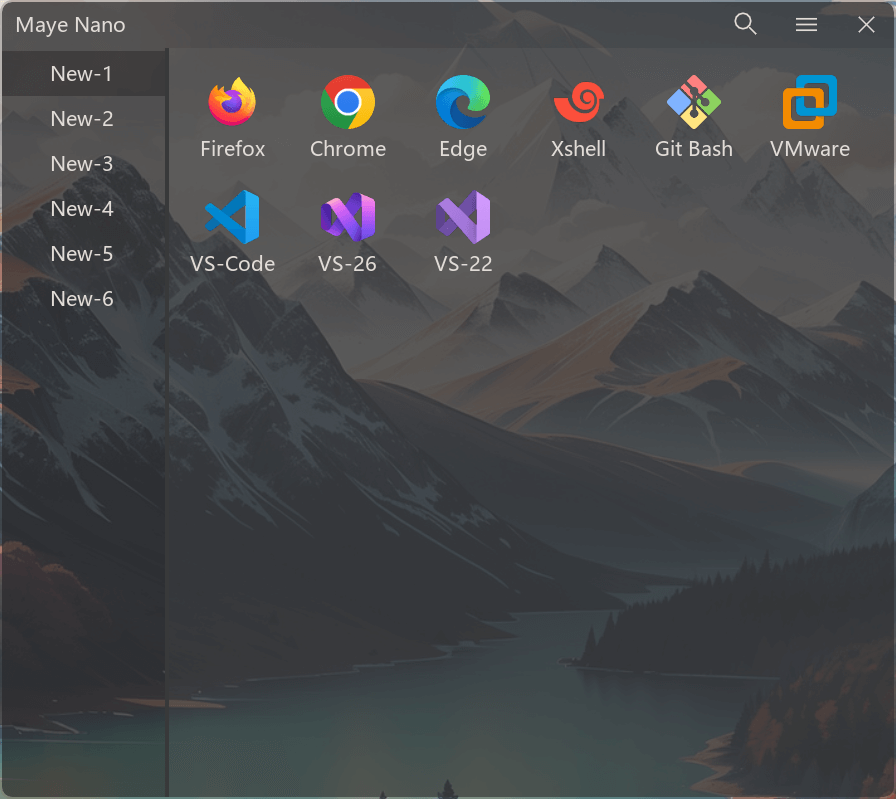The width and height of the screenshot is (896, 799).
Task: Close the Maye Nano window
Action: pyautogui.click(x=866, y=25)
